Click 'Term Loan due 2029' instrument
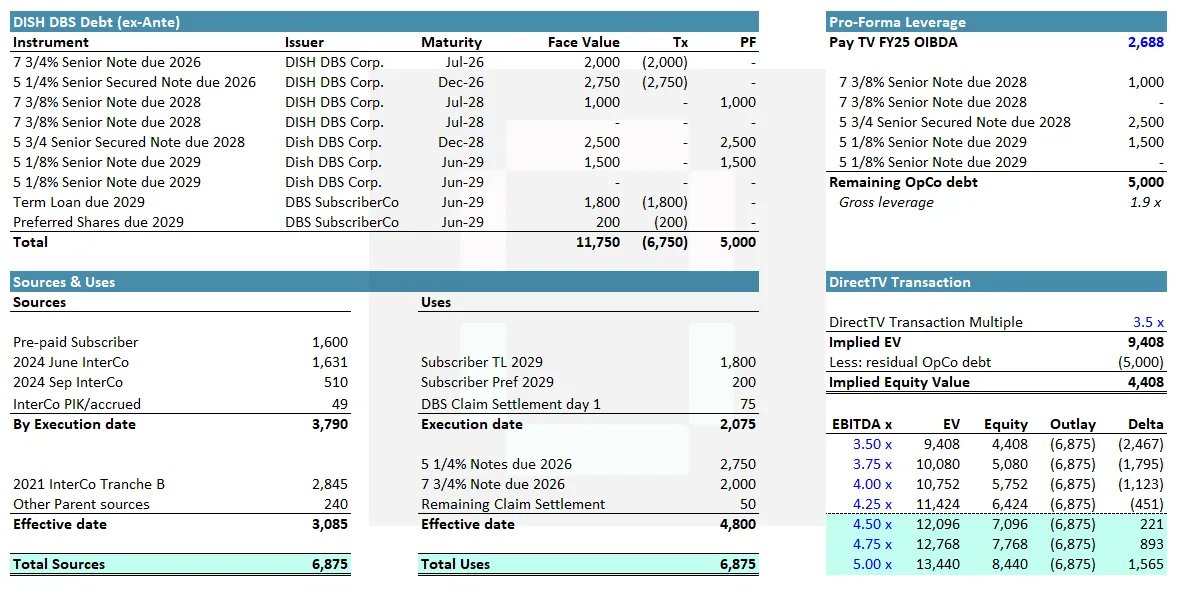The image size is (1179, 597). click(x=79, y=202)
